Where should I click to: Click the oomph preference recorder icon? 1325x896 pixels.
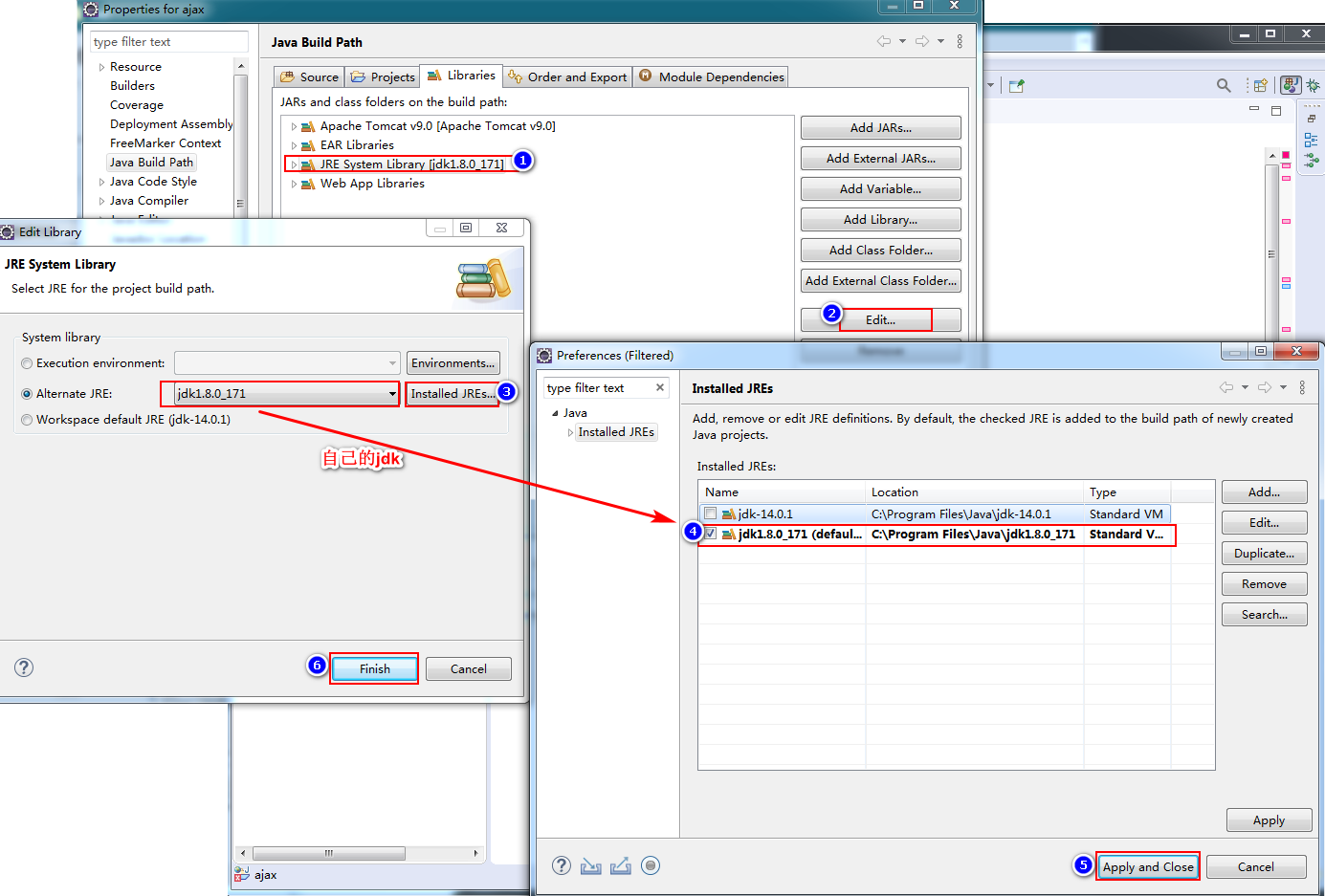coord(651,865)
